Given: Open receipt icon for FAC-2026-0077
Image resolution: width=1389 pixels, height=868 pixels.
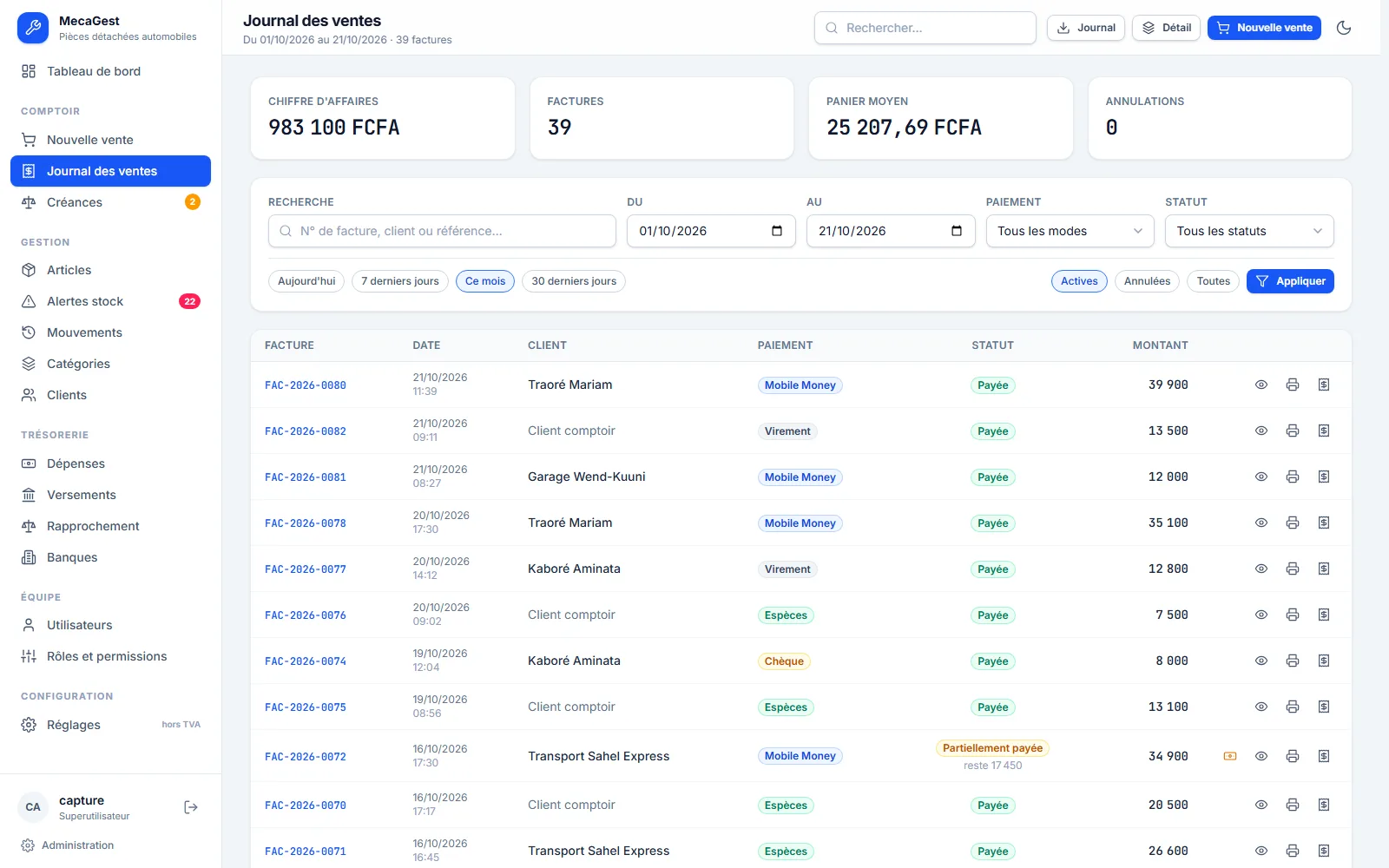Looking at the screenshot, I should 1324,569.
